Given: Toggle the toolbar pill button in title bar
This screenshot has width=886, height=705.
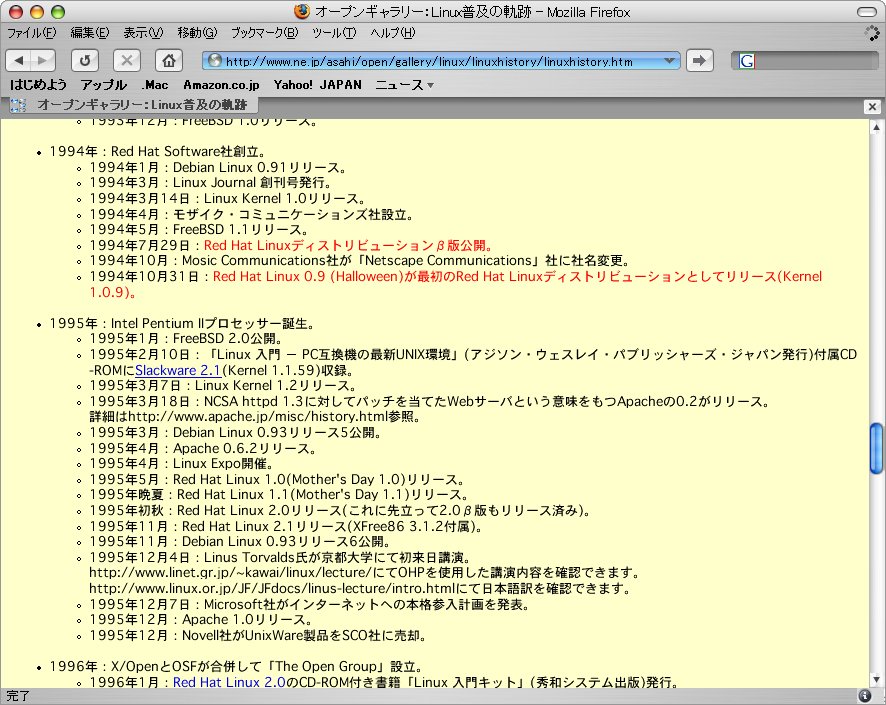Looking at the screenshot, I should click(x=866, y=12).
